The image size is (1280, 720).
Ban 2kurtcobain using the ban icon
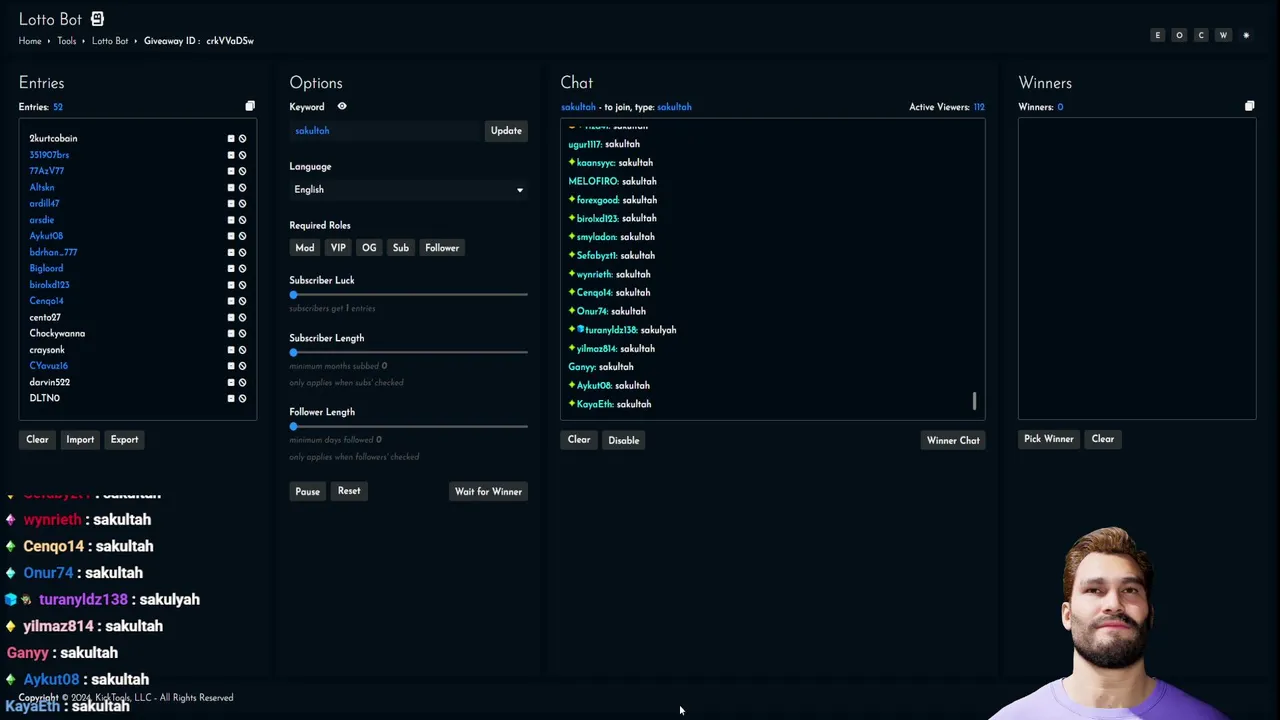coord(242,139)
